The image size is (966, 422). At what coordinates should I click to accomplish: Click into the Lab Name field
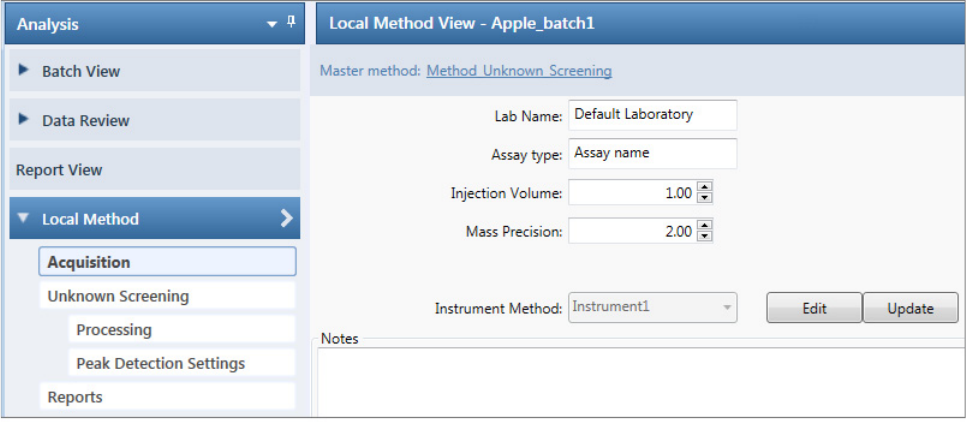651,115
